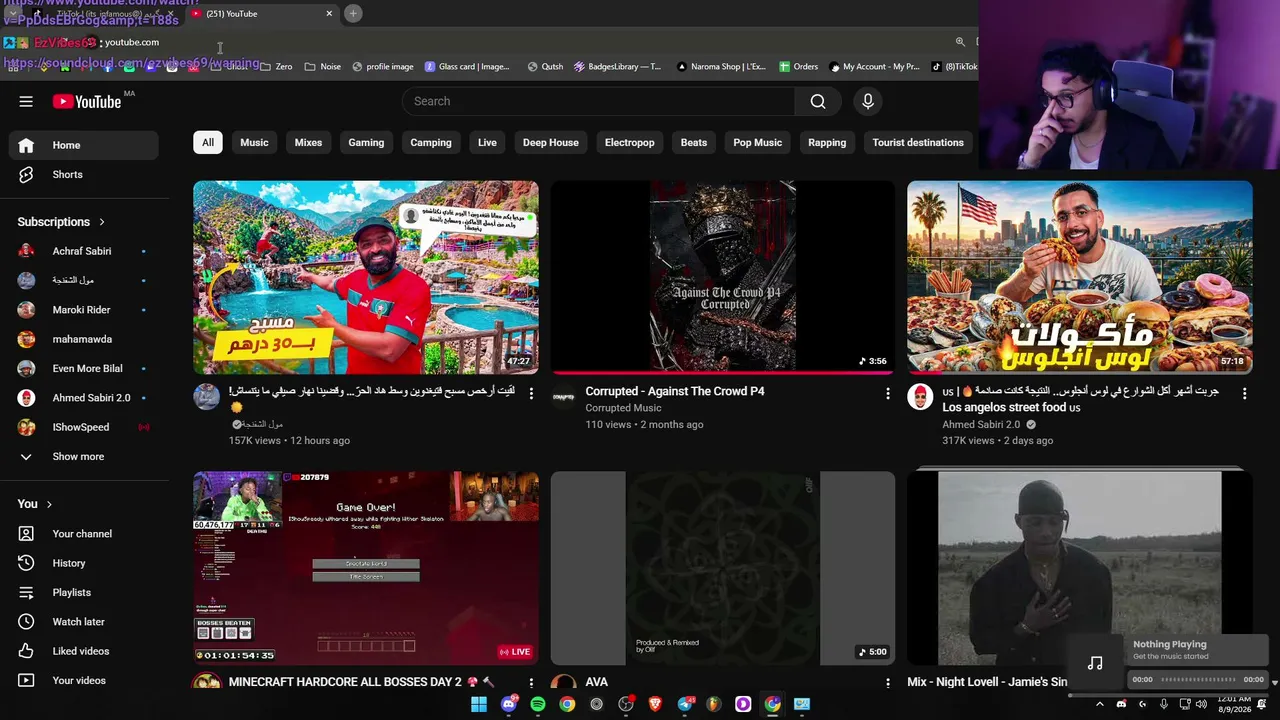
Task: Select the Gaming filter chip
Action: [x=366, y=142]
